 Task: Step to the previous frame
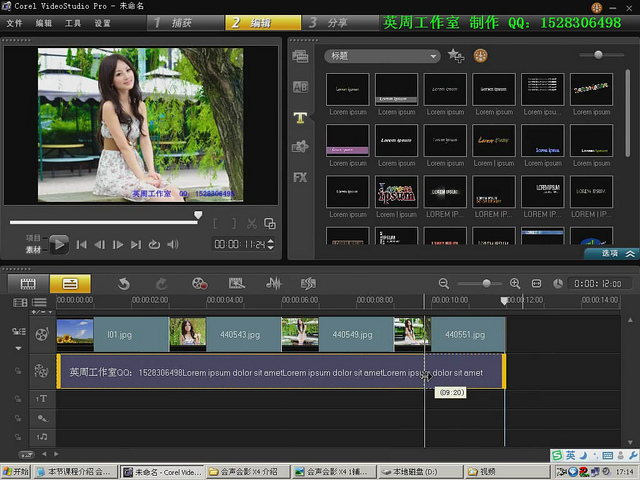[x=99, y=244]
